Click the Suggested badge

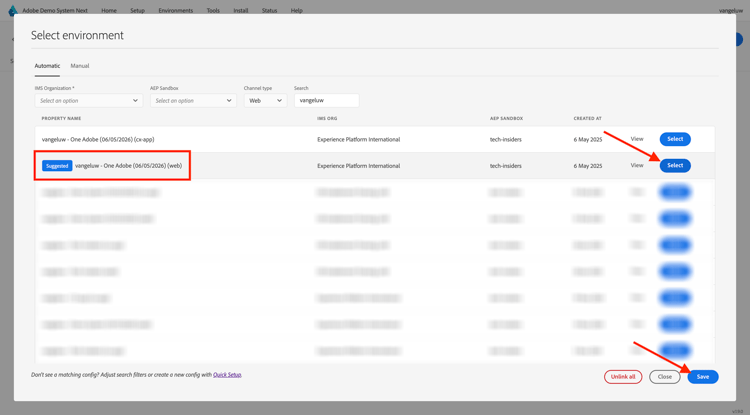pyautogui.click(x=57, y=166)
